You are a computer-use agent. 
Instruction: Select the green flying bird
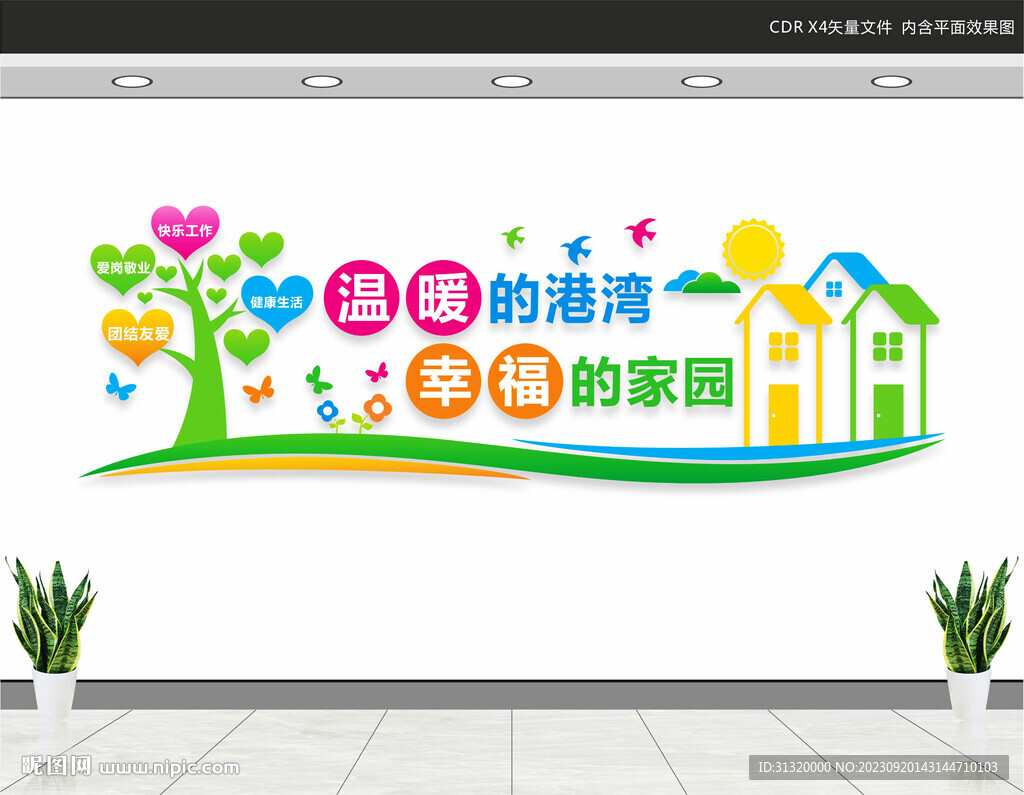514,236
